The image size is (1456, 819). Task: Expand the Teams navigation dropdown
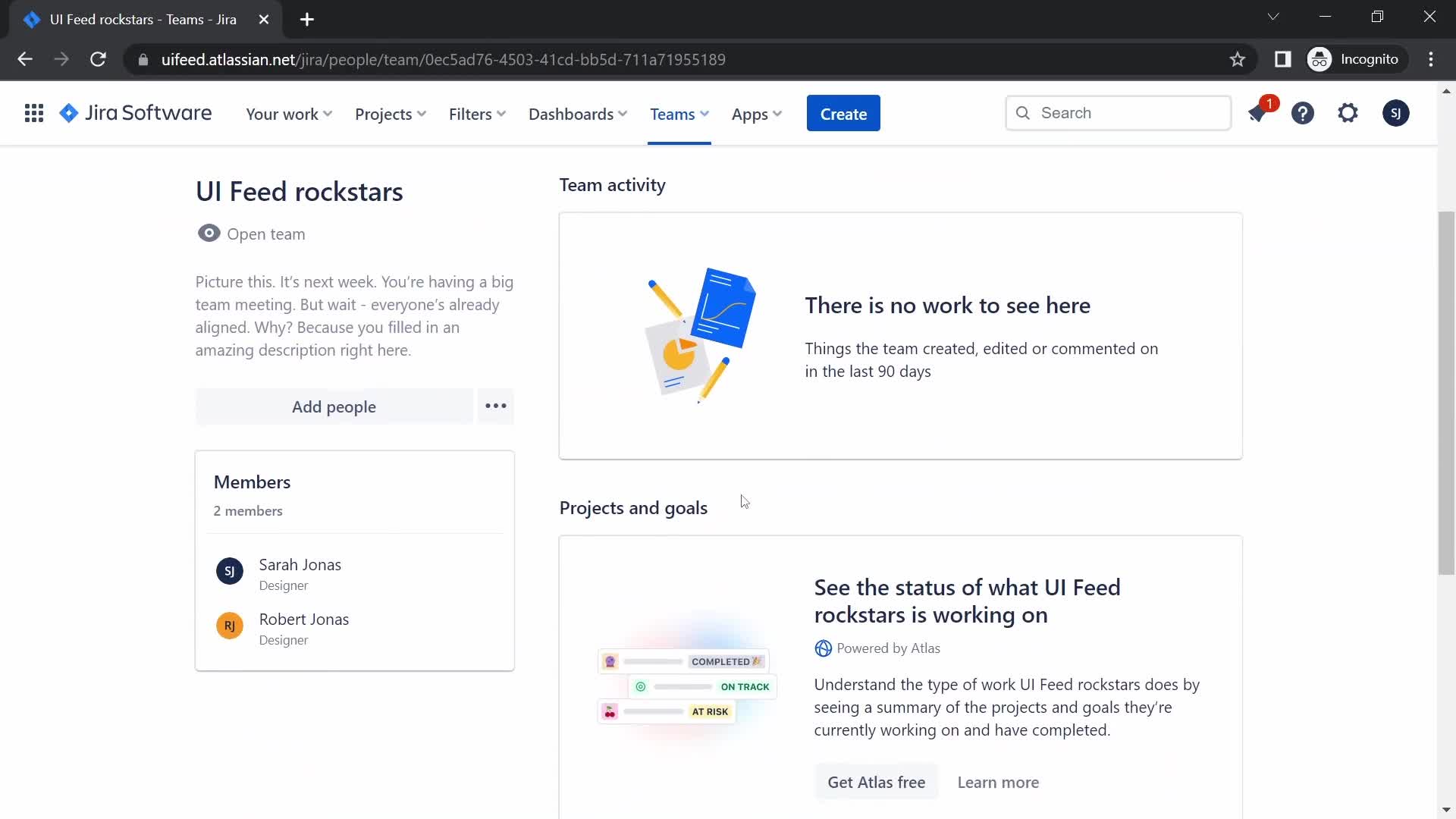click(x=678, y=113)
